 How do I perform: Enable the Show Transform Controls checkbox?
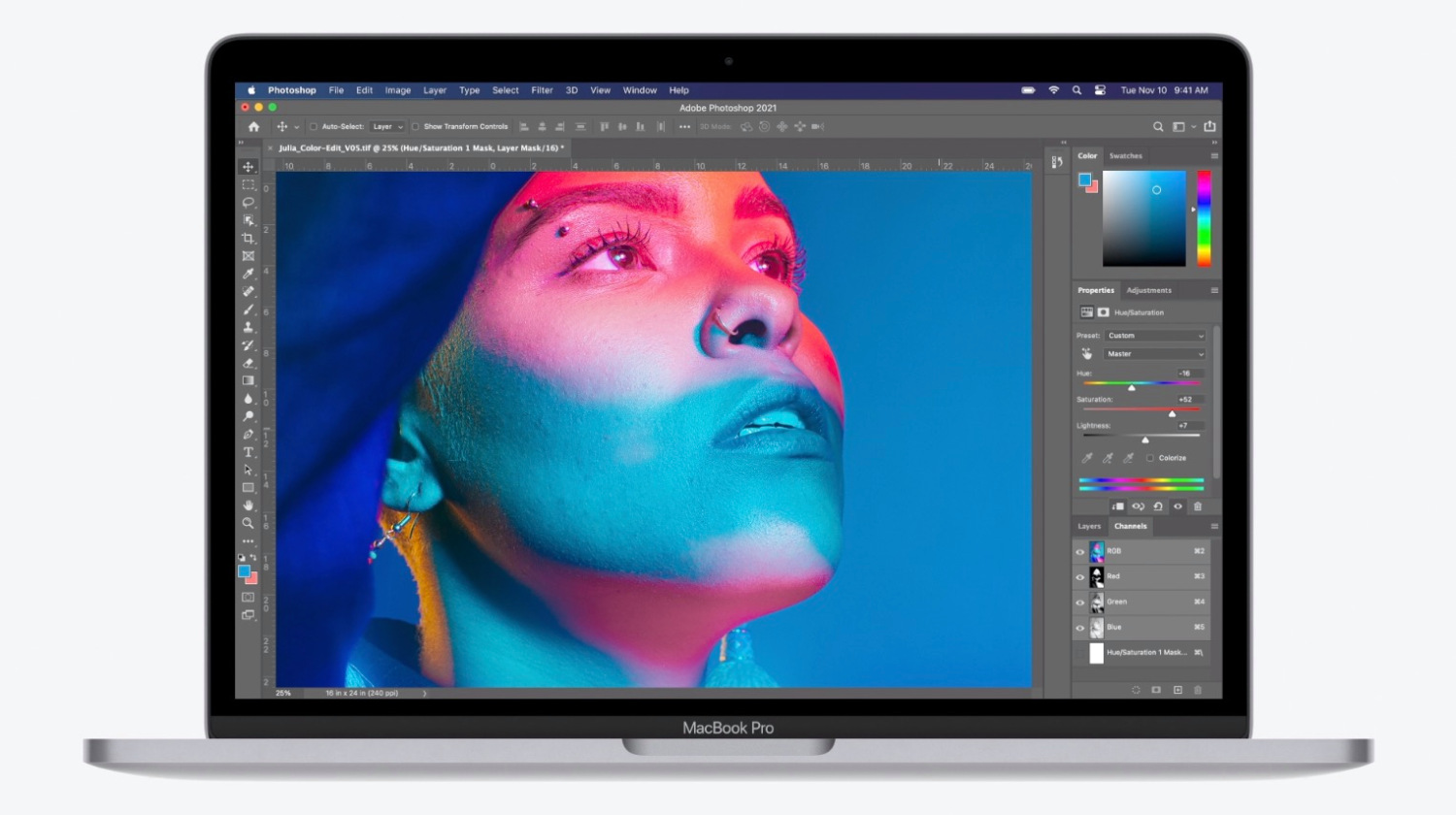tap(415, 127)
